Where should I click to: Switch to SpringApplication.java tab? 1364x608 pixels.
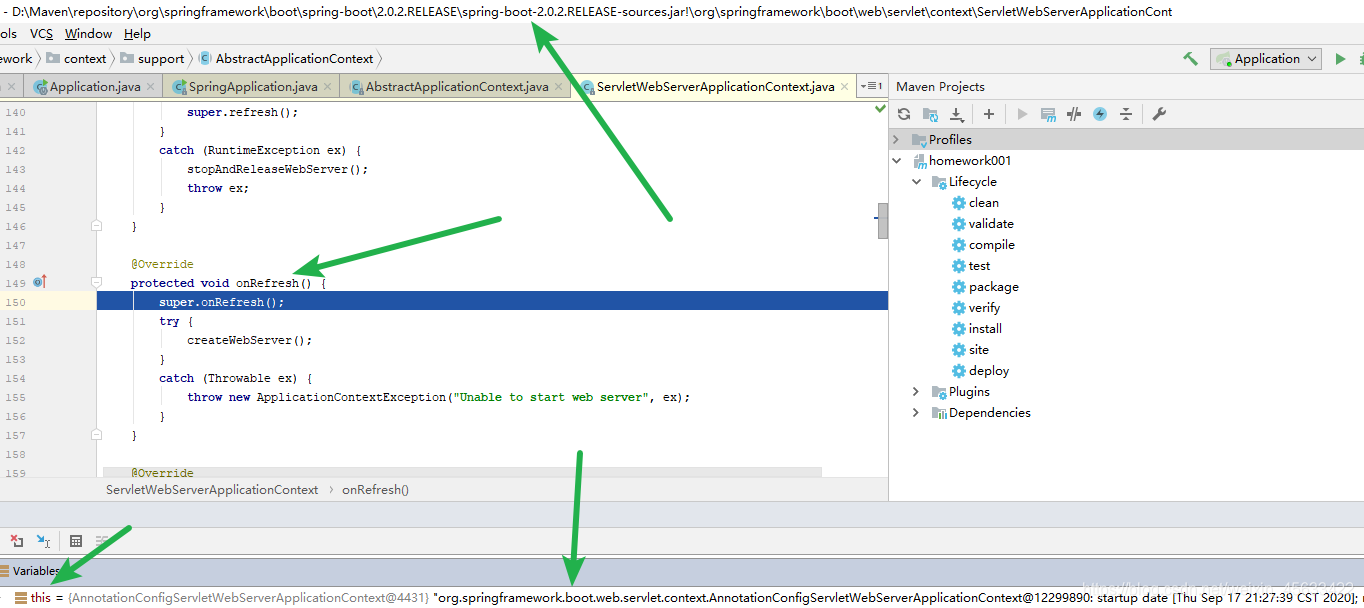(251, 87)
